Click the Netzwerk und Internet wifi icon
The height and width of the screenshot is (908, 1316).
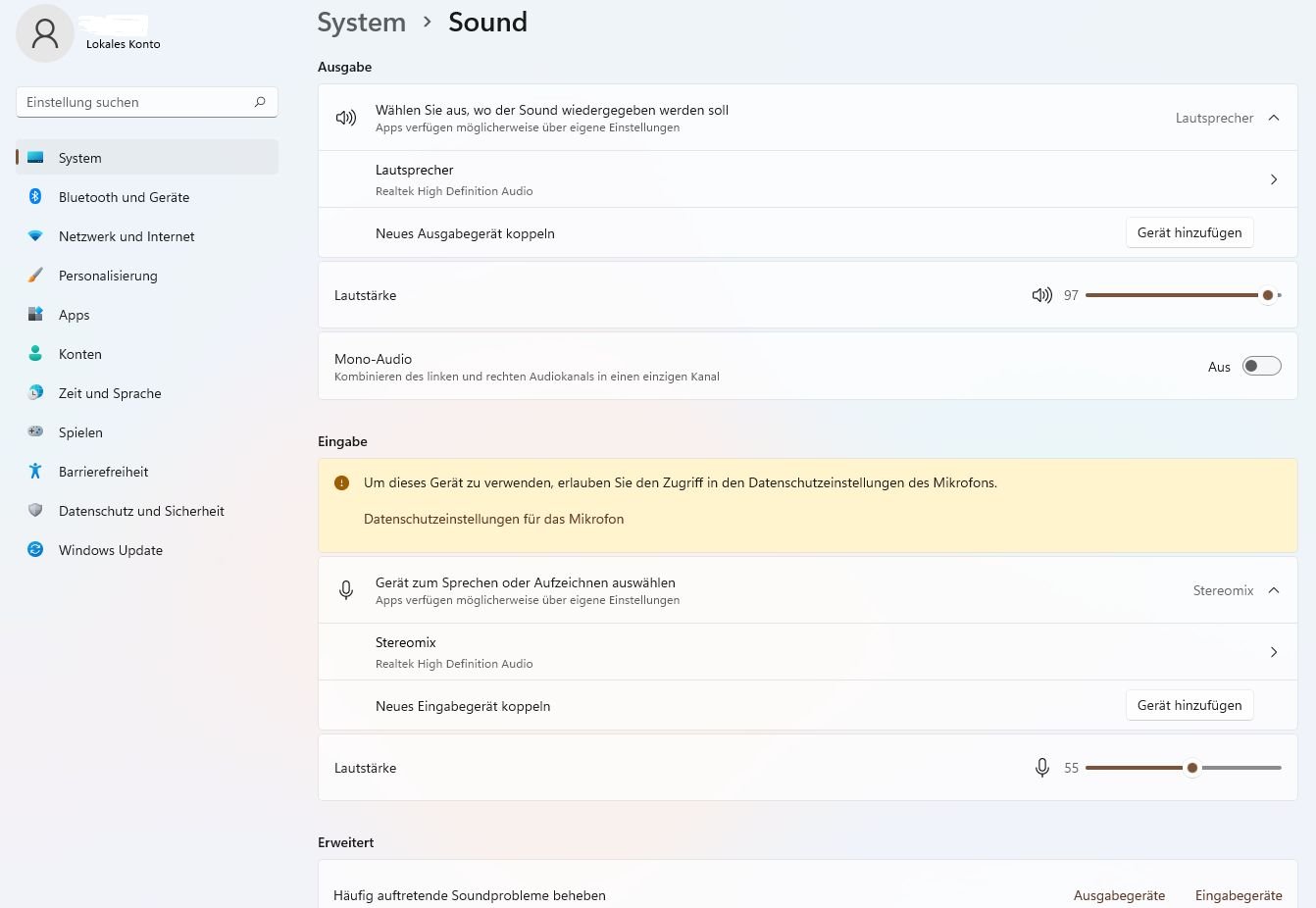pyautogui.click(x=35, y=236)
